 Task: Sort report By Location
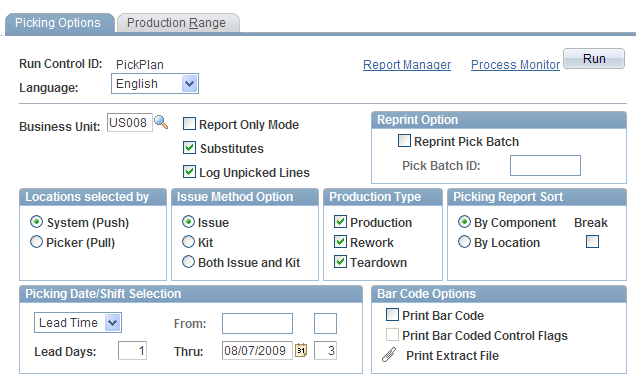pyautogui.click(x=464, y=242)
